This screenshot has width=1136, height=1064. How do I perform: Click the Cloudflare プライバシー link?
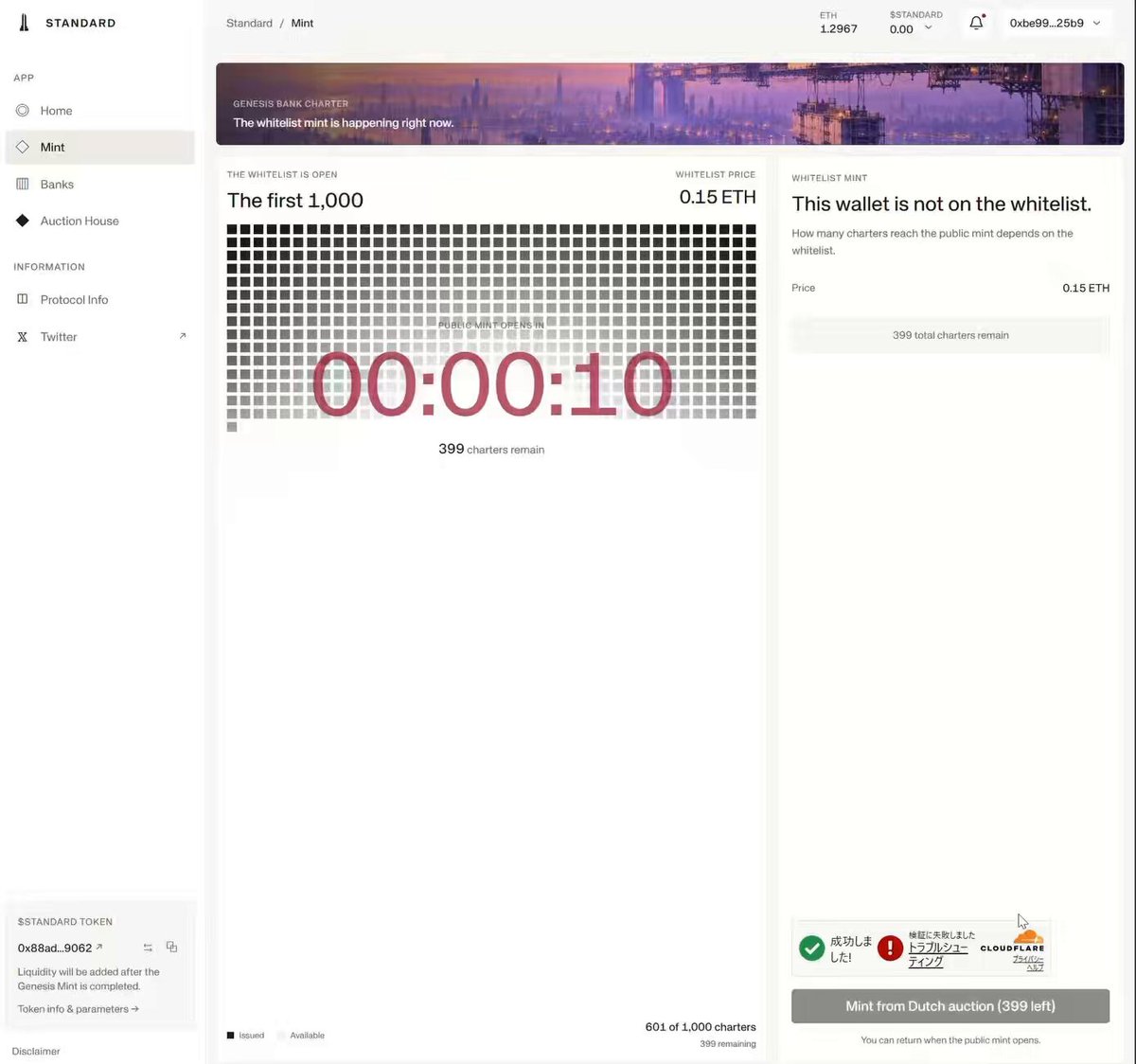[1028, 959]
